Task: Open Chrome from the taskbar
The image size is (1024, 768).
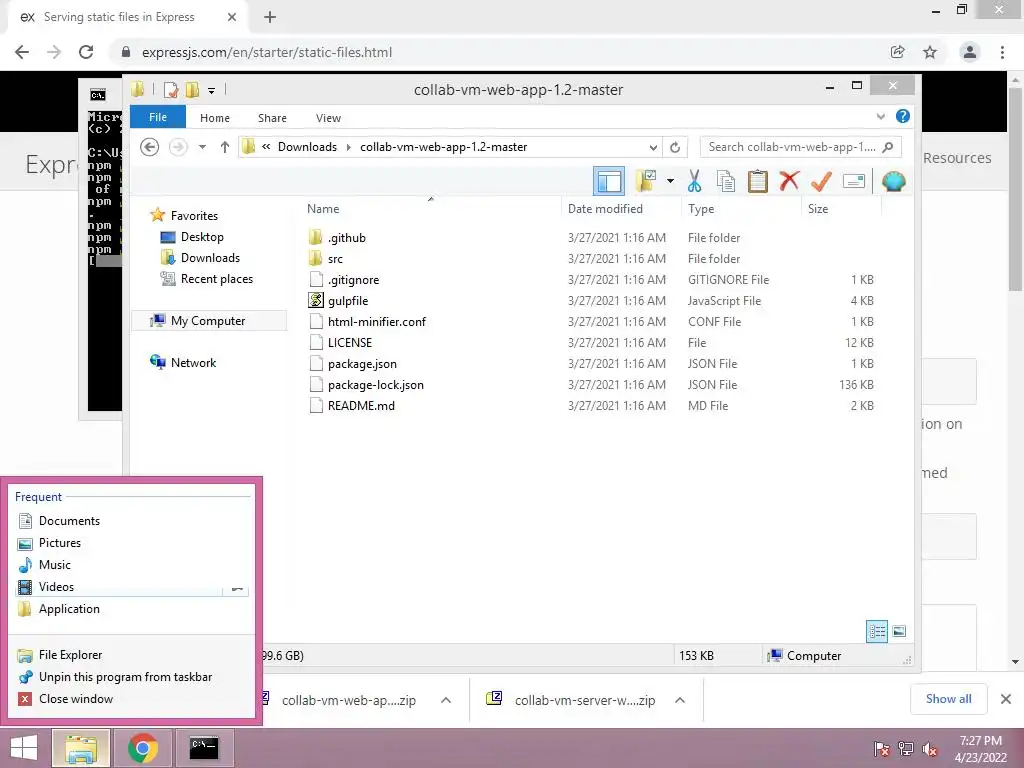Action: click(x=142, y=748)
